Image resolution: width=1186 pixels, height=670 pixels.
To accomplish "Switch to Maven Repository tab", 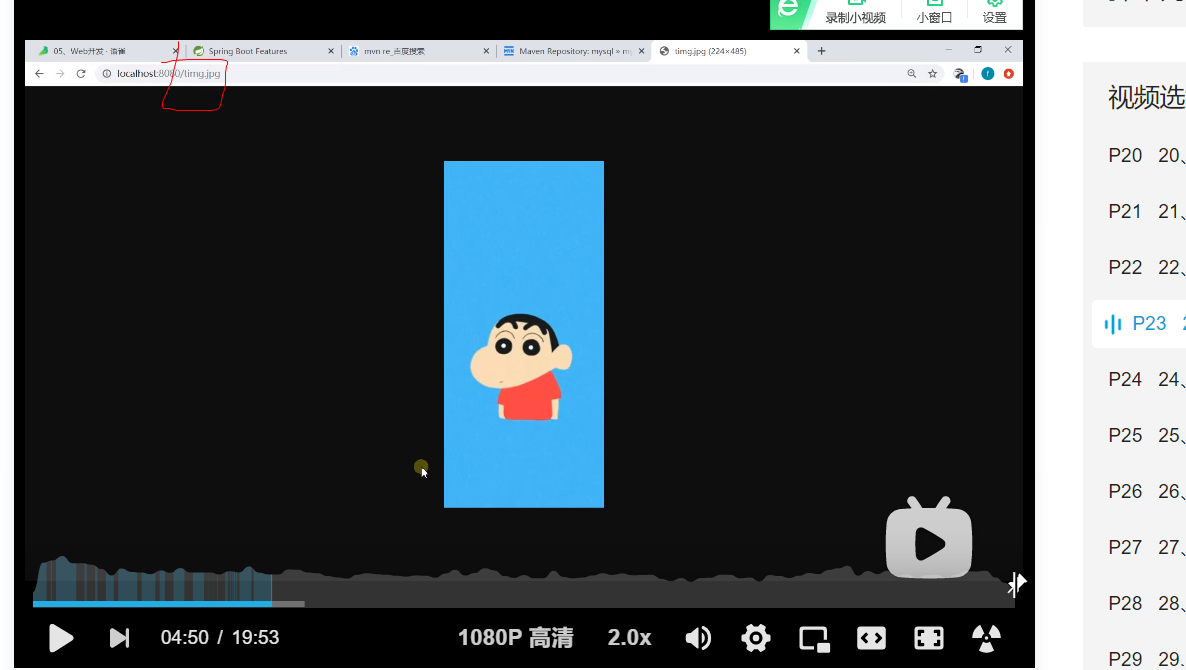I will (x=575, y=51).
